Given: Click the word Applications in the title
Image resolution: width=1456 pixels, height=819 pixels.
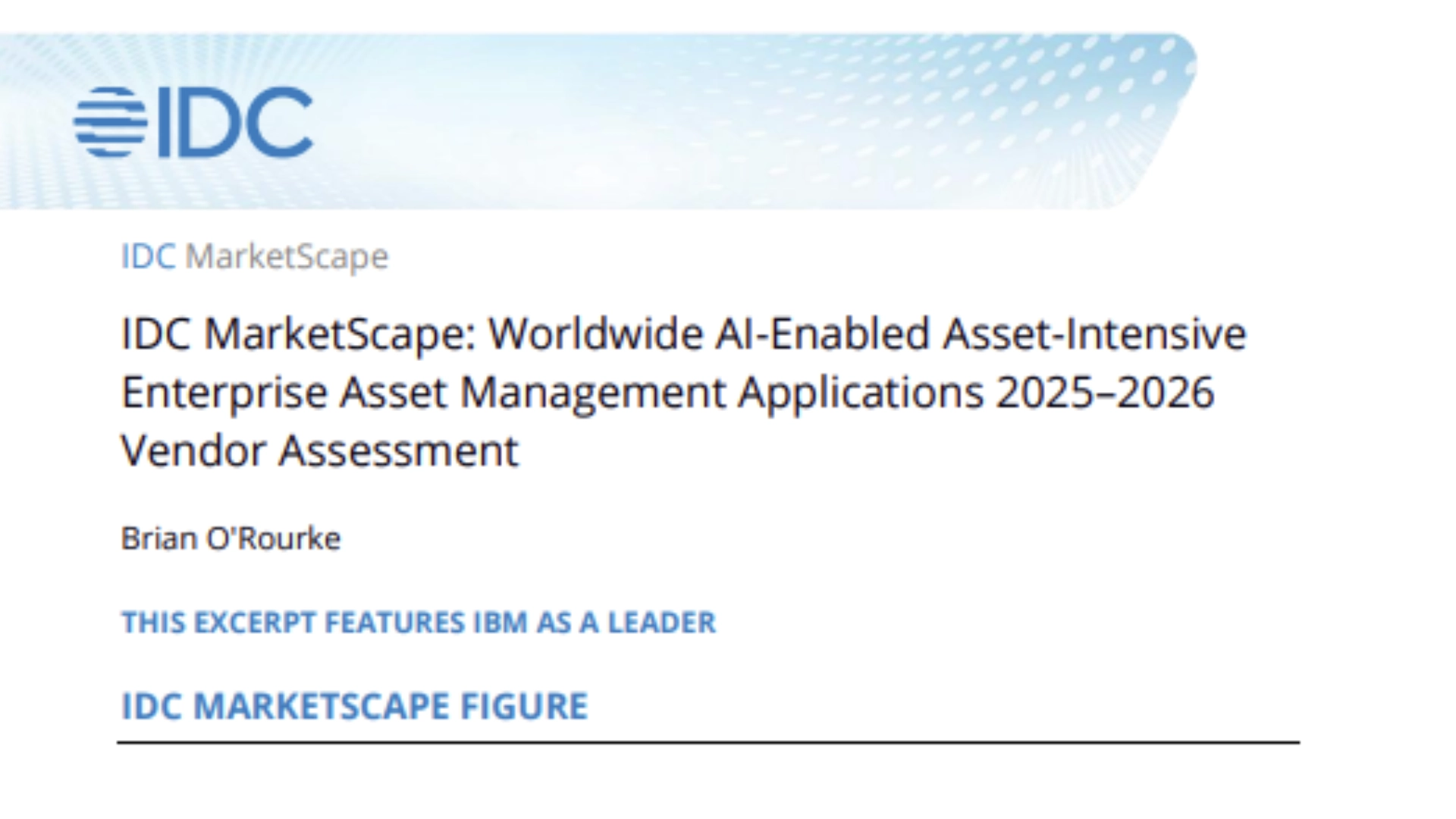Looking at the screenshot, I should 861,393.
